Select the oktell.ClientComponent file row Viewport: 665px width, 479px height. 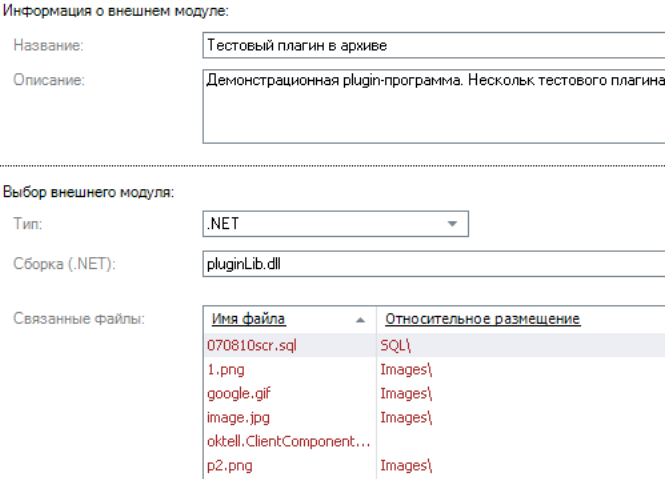coord(288,441)
